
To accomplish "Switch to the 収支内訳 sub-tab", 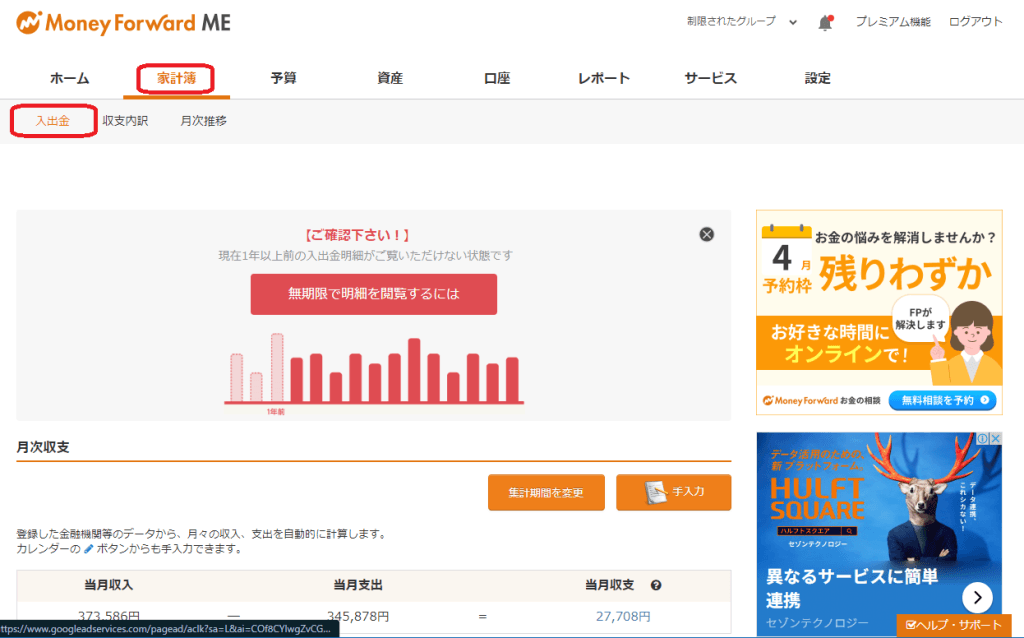I will (125, 121).
